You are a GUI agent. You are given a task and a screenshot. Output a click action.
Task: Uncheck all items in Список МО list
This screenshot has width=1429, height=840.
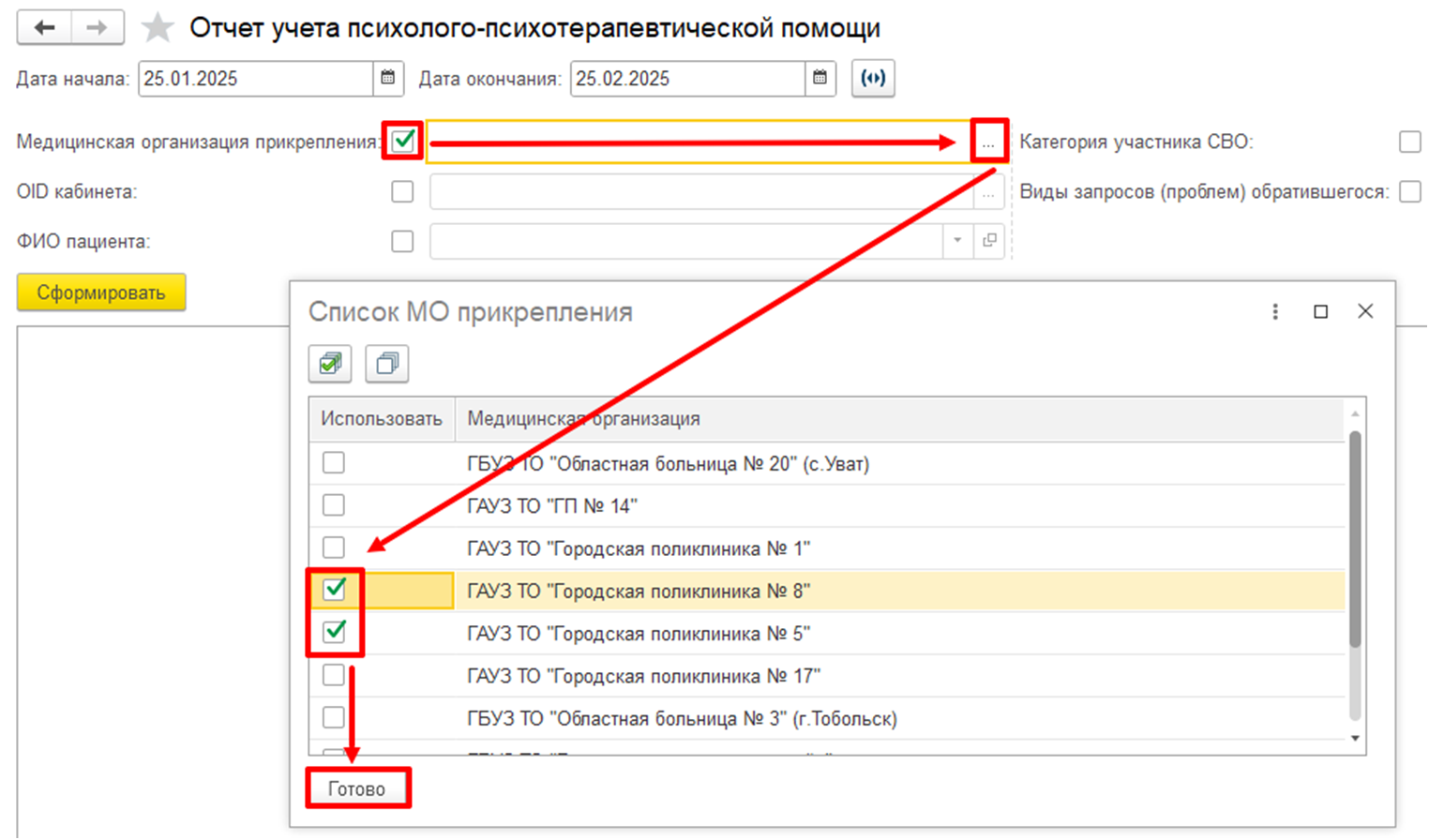[387, 364]
